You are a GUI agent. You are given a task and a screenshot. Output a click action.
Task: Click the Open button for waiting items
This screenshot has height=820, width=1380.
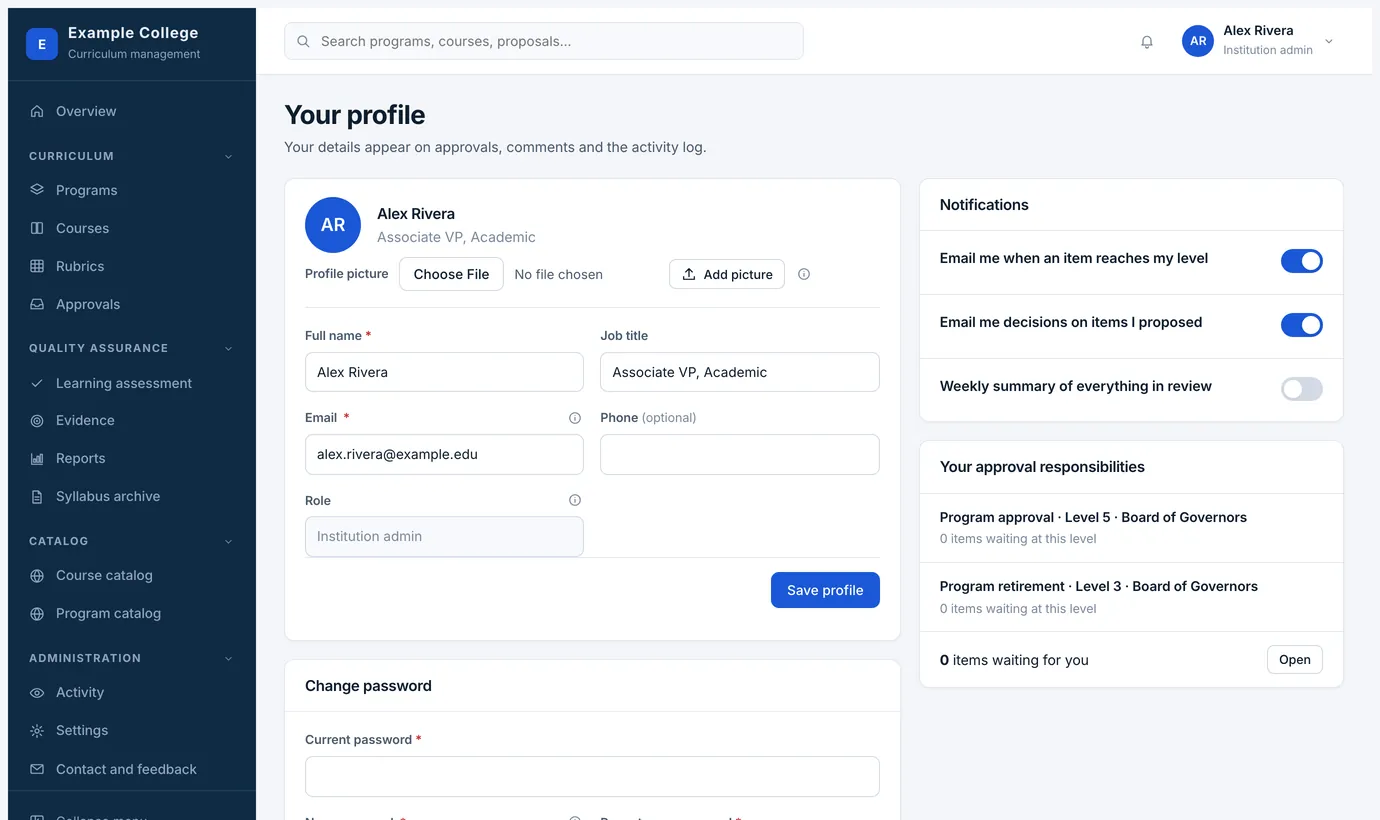click(x=1295, y=660)
